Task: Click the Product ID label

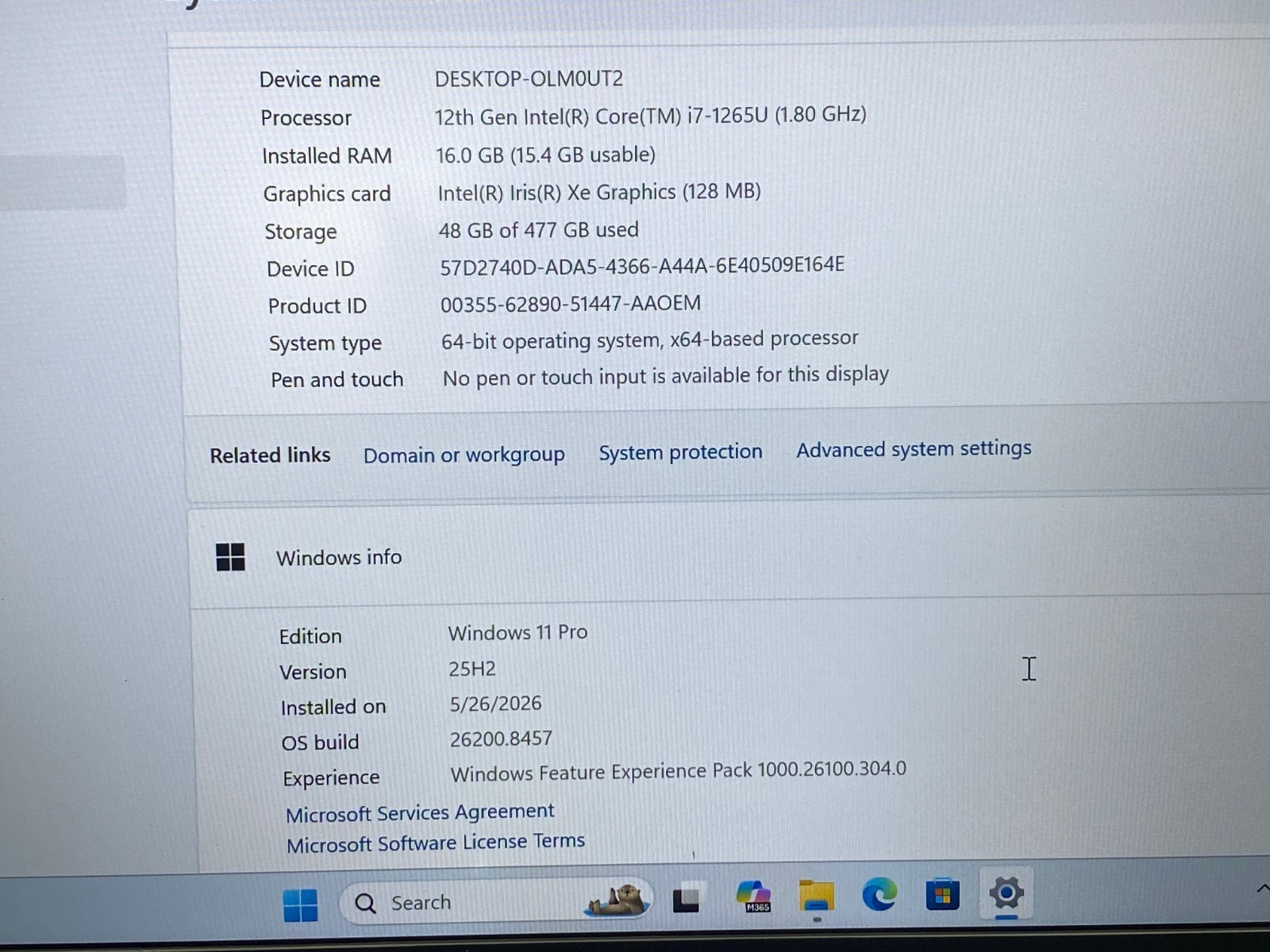Action: tap(317, 306)
